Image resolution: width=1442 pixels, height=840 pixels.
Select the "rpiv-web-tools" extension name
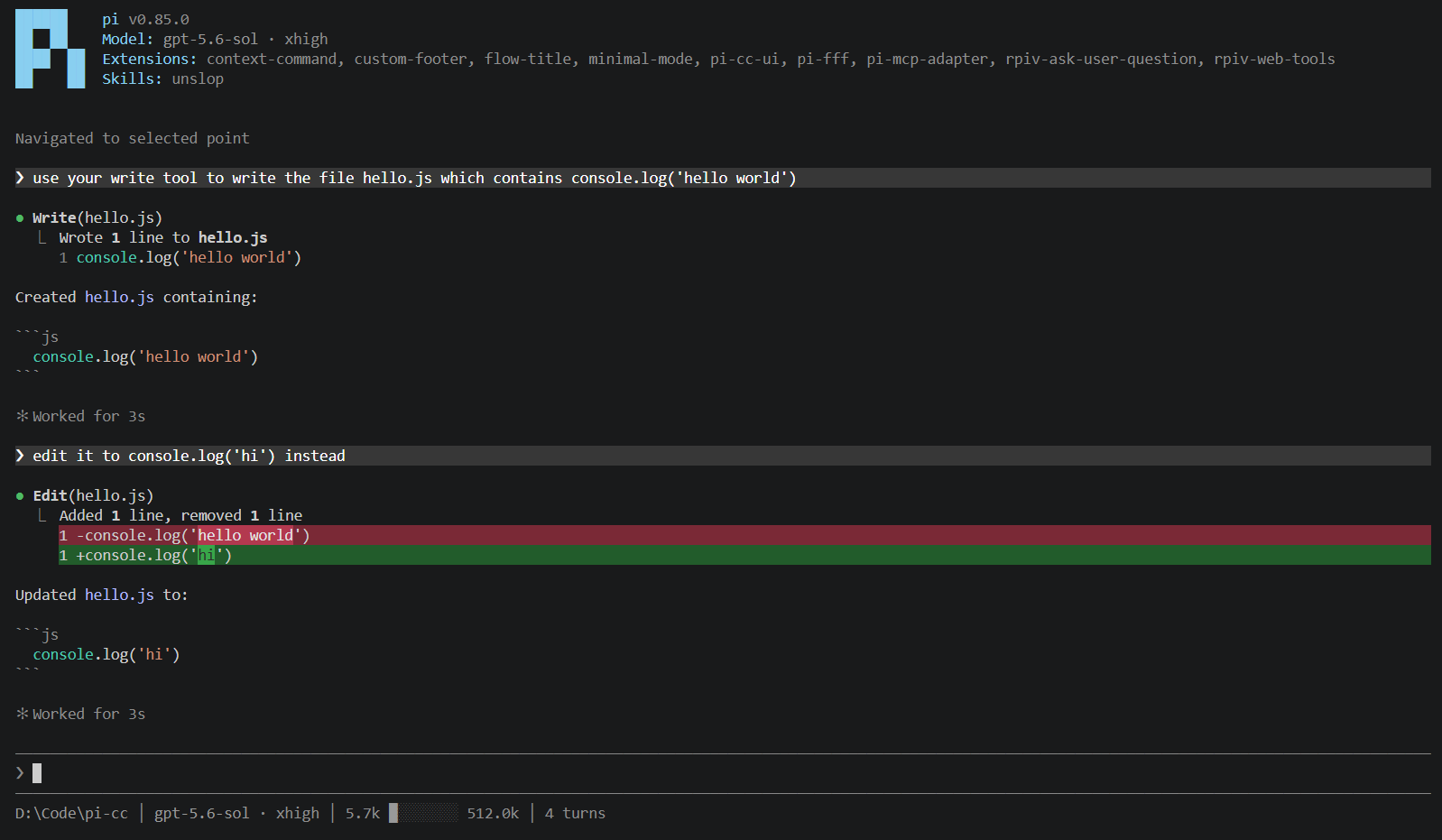[x=1274, y=59]
